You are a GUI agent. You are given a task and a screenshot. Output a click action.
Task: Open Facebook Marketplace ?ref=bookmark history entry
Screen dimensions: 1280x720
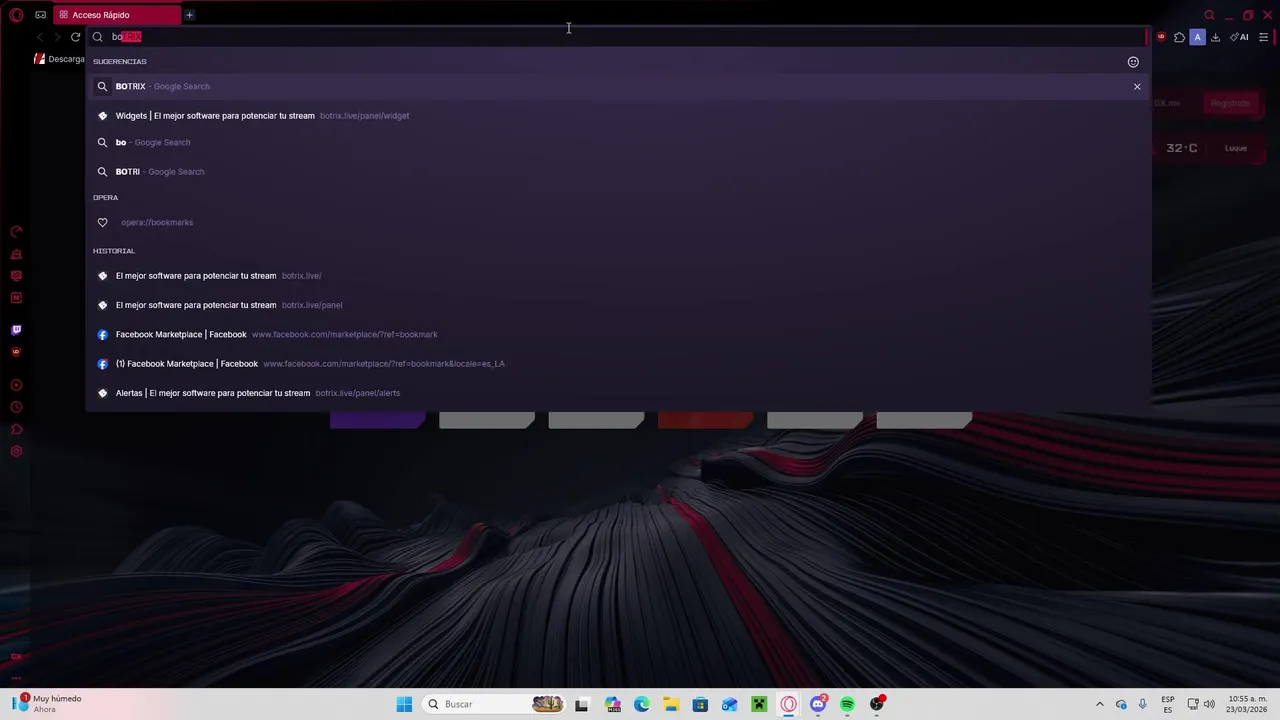tap(618, 335)
